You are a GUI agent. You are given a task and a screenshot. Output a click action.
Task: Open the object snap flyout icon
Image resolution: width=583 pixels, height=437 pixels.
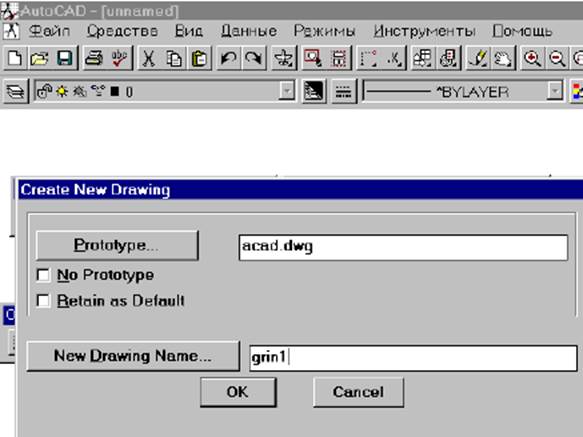368,58
